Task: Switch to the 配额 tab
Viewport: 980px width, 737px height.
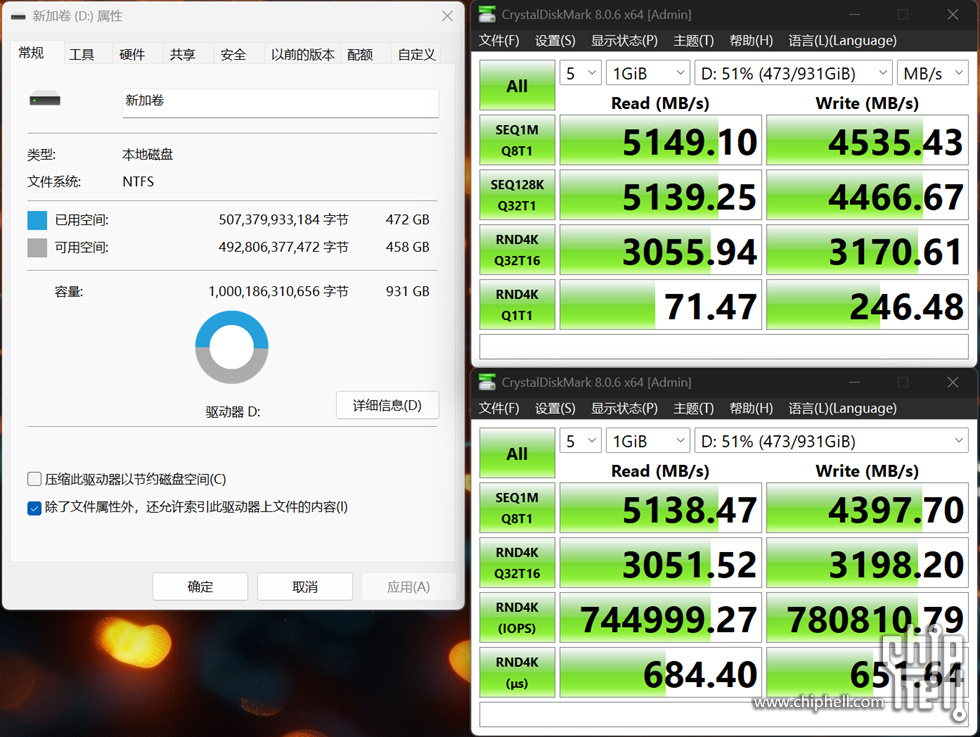Action: pyautogui.click(x=360, y=54)
